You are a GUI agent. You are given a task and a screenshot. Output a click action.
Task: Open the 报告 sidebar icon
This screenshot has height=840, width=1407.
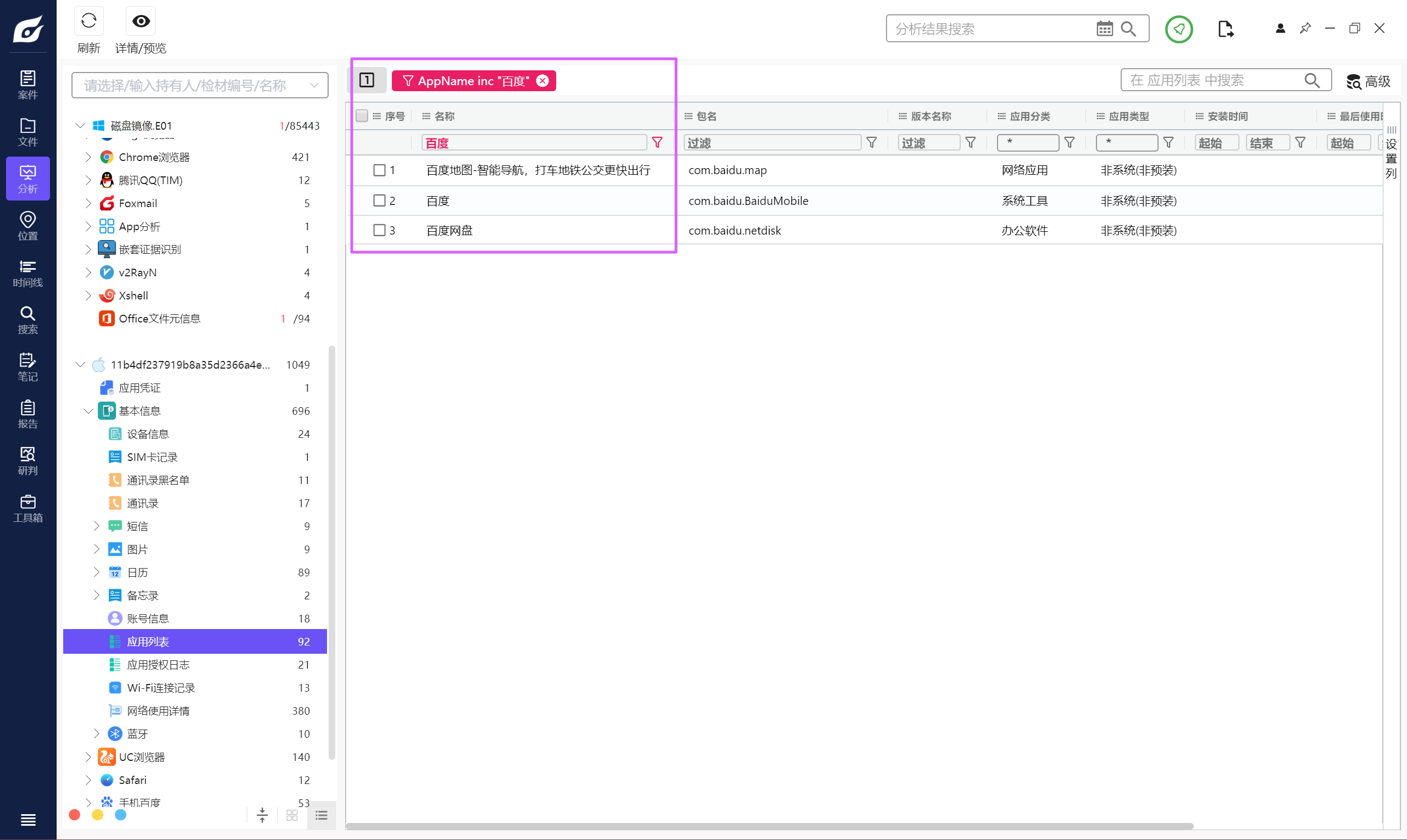27,414
